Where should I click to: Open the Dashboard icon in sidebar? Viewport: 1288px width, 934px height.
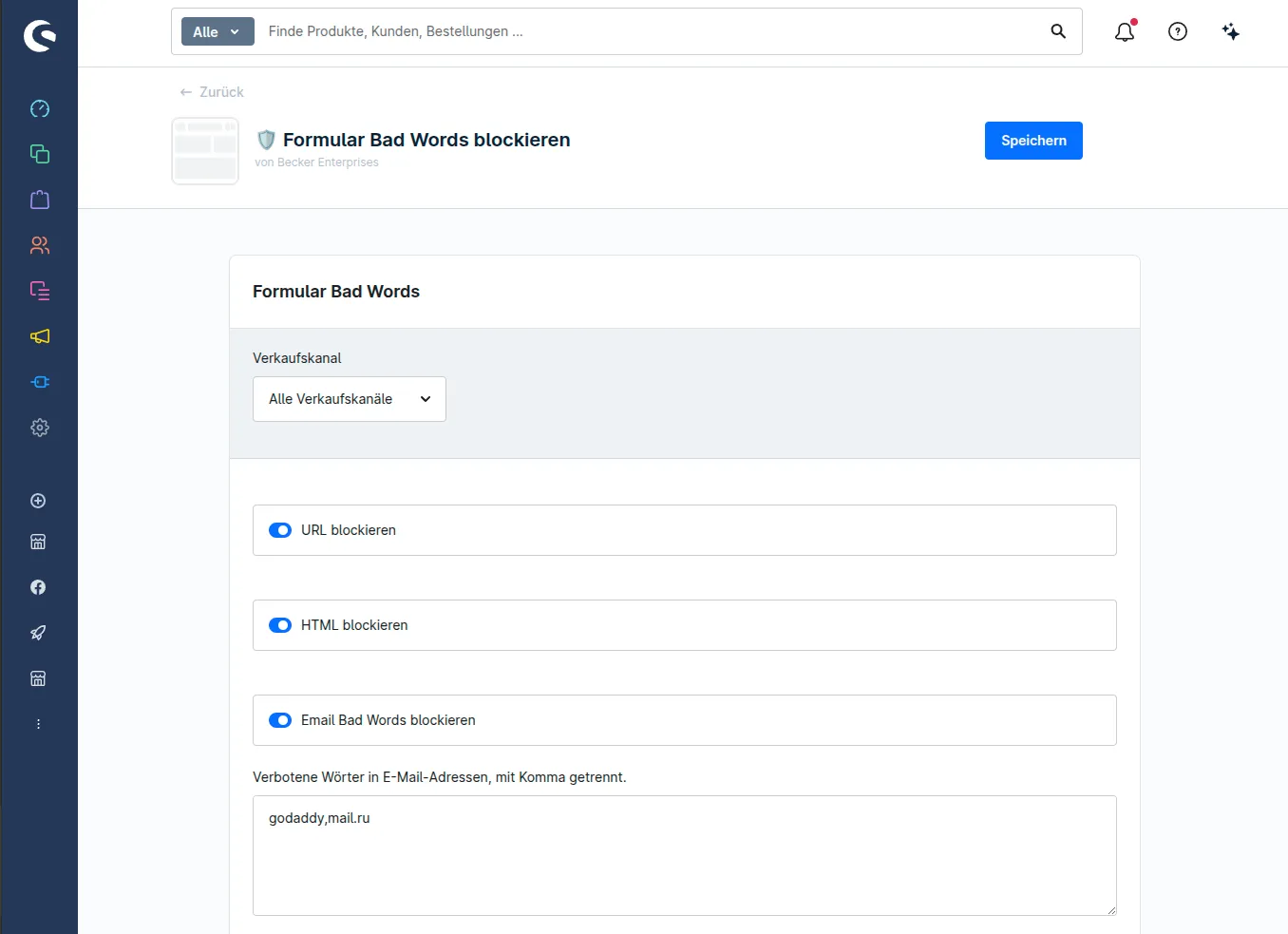pos(39,108)
